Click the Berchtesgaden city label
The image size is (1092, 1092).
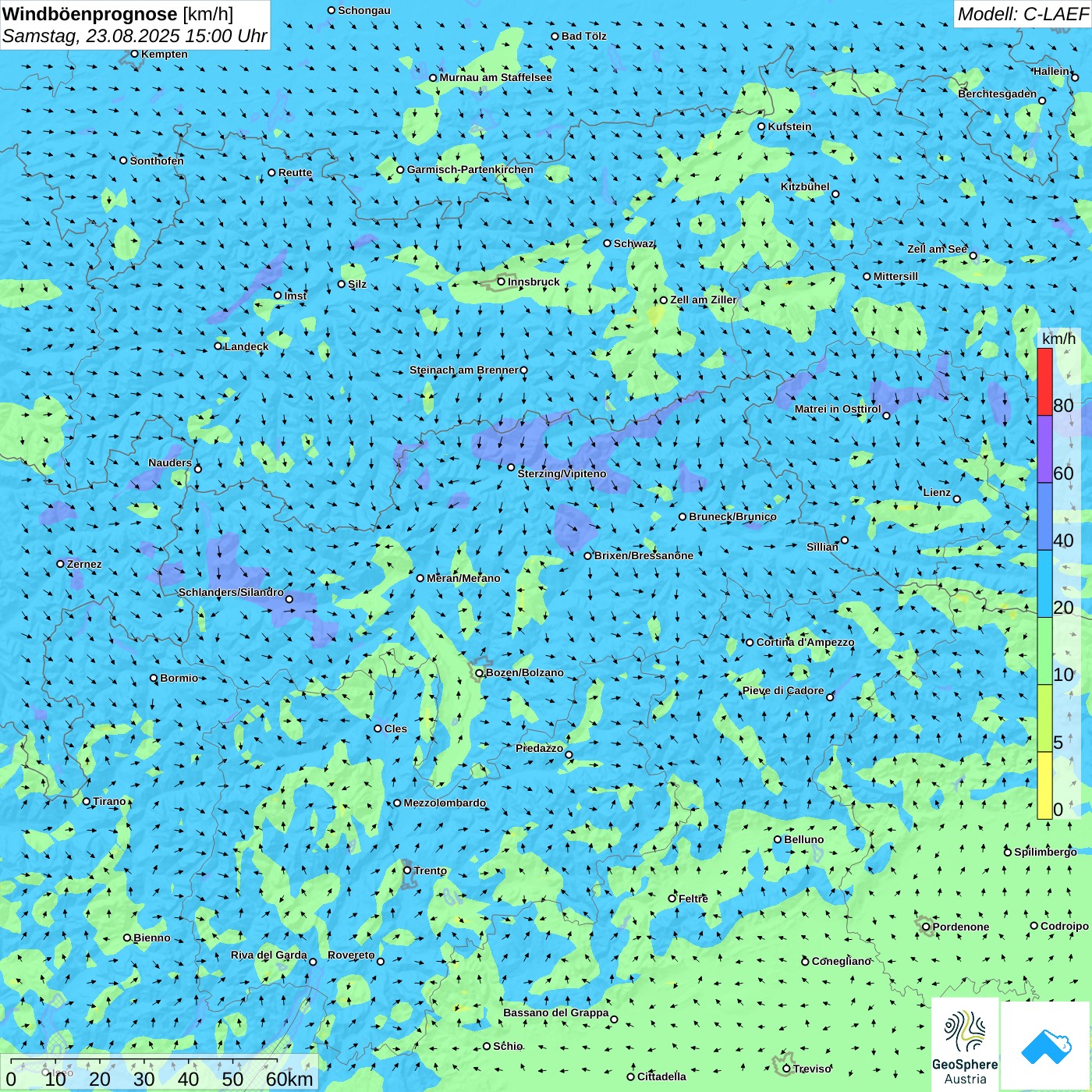pyautogui.click(x=998, y=94)
